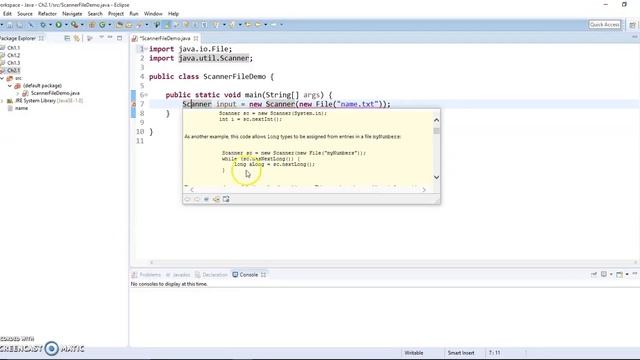This screenshot has height=360, width=640.
Task: Open the Package Explorer view menu triangle
Action: point(101,38)
